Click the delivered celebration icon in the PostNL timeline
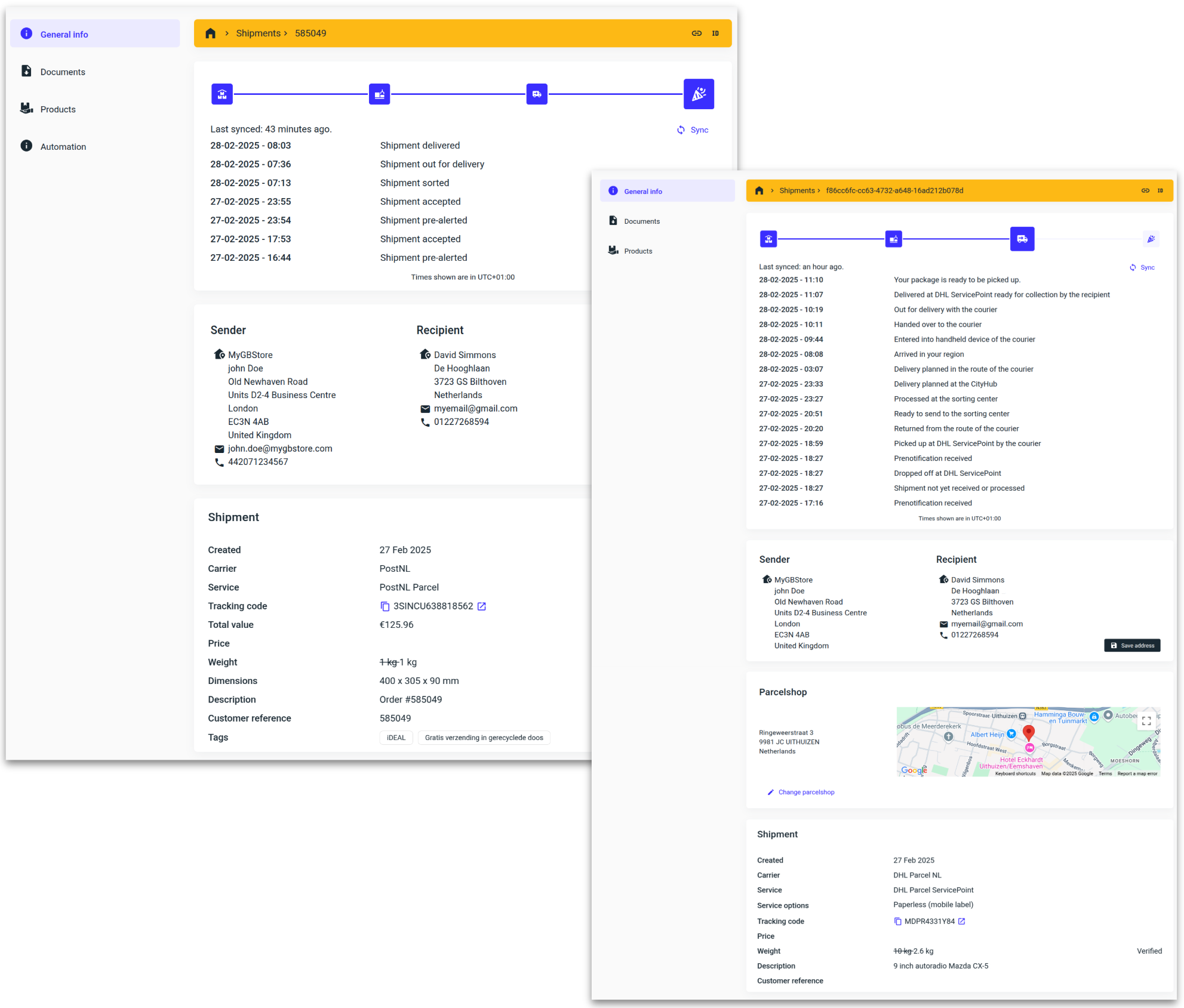The image size is (1184, 1008). (699, 94)
